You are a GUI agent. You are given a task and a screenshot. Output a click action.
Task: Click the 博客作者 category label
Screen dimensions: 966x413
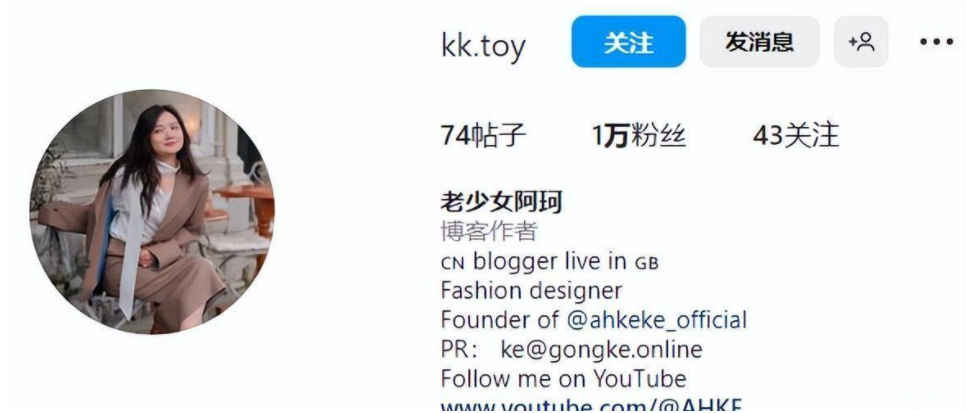(x=489, y=231)
